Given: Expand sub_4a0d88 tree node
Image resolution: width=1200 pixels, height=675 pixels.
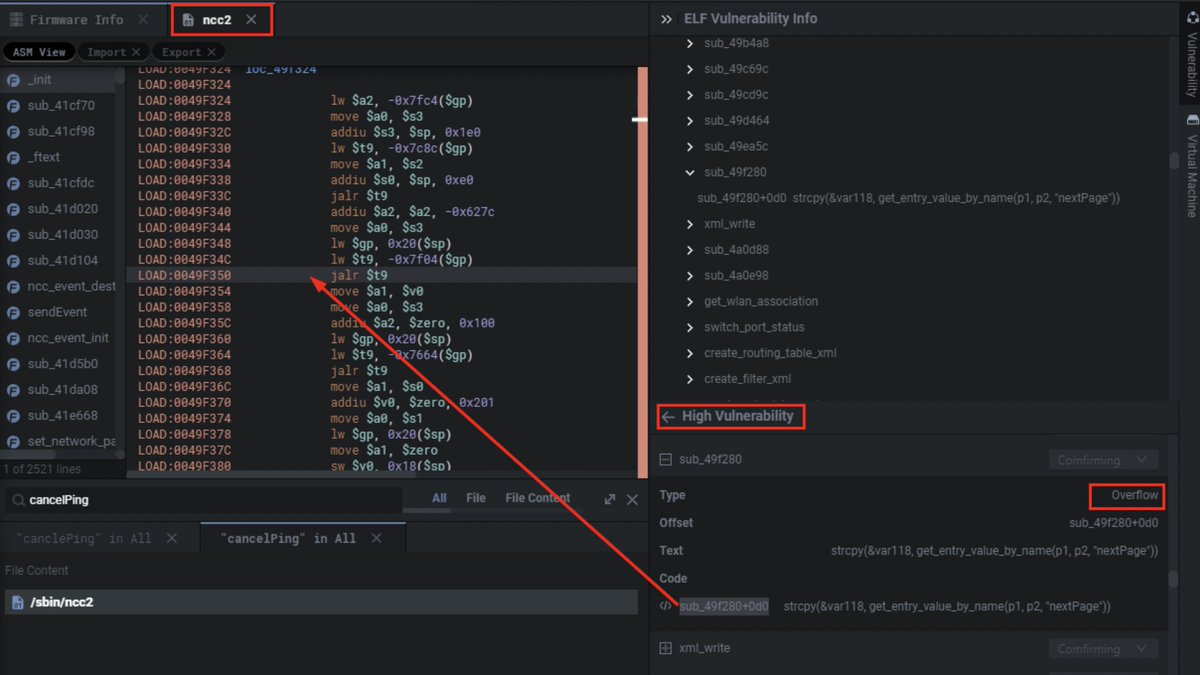Looking at the screenshot, I should 690,250.
